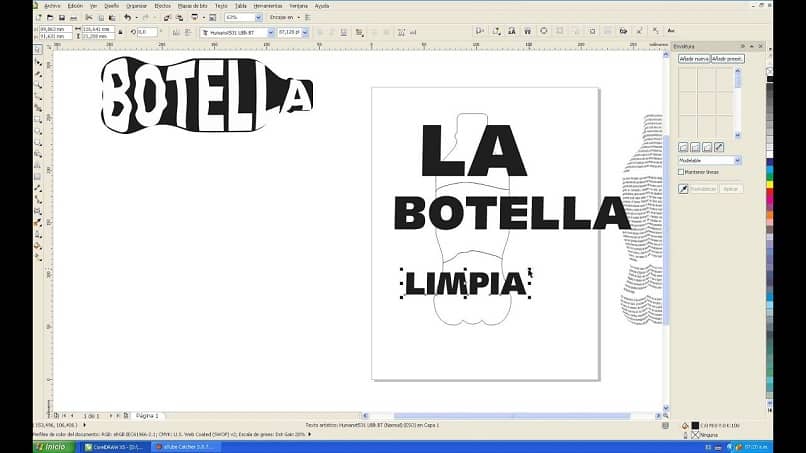The width and height of the screenshot is (806, 453).
Task: Click the Envoltura panel eyedropper icon
Action: coord(683,189)
